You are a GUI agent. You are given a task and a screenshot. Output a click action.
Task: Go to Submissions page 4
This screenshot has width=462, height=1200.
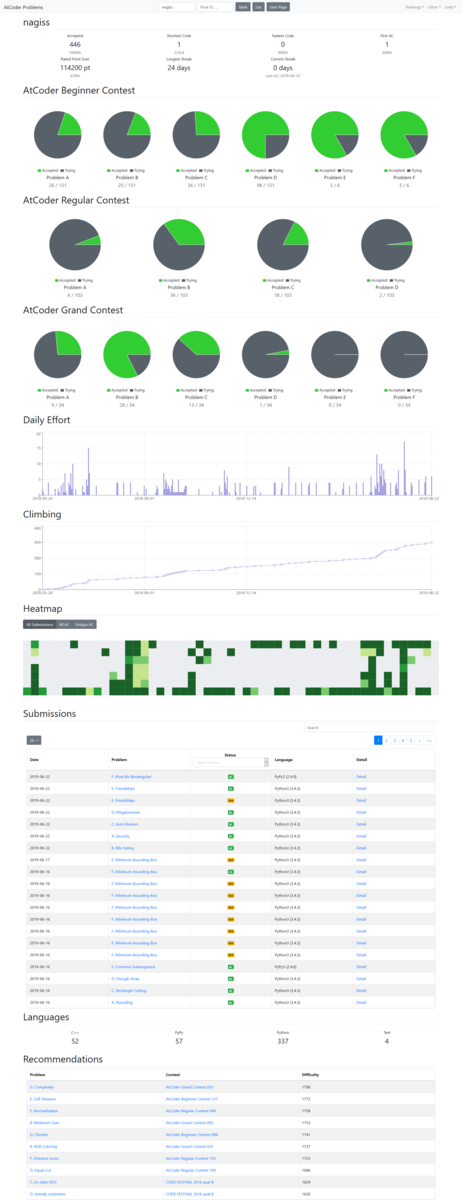pos(402,740)
